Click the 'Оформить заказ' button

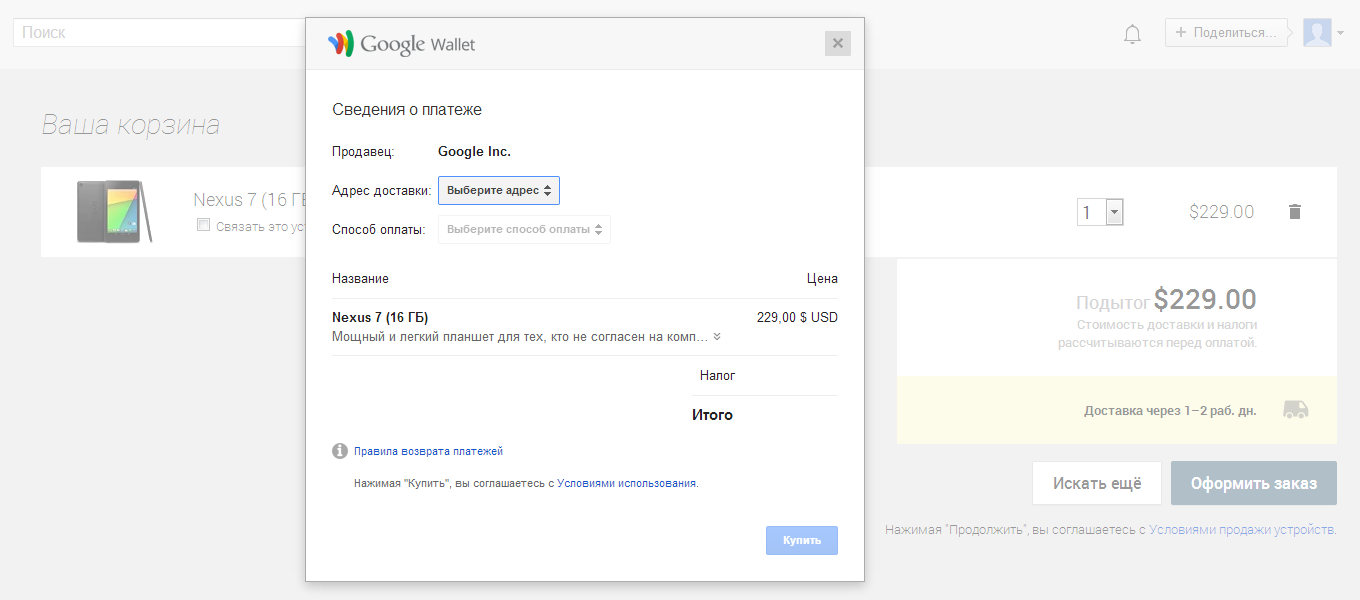point(1253,483)
